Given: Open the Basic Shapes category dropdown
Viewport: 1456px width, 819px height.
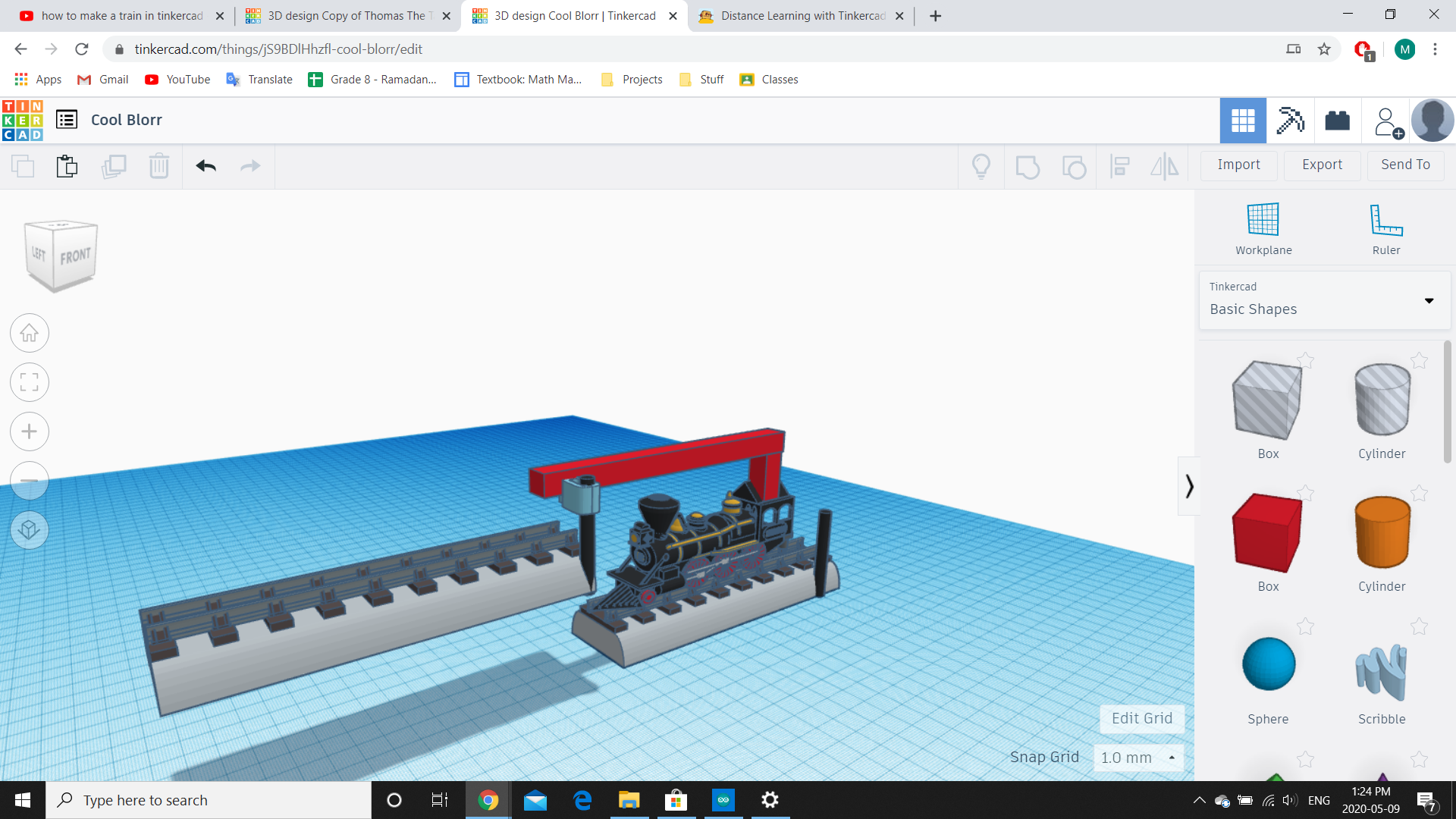Looking at the screenshot, I should click(x=1324, y=300).
